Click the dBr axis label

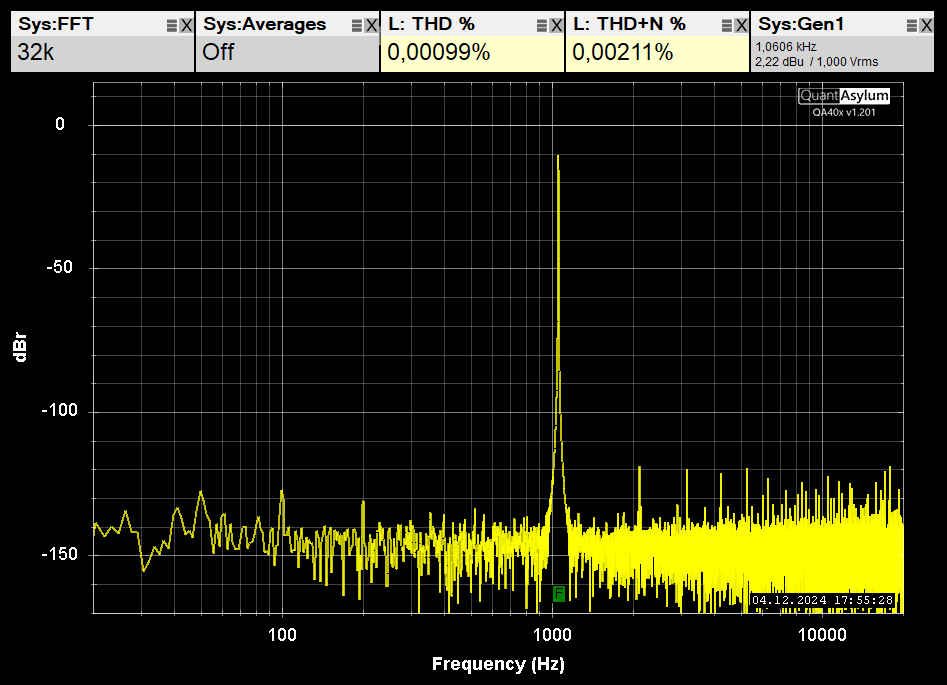coord(20,347)
